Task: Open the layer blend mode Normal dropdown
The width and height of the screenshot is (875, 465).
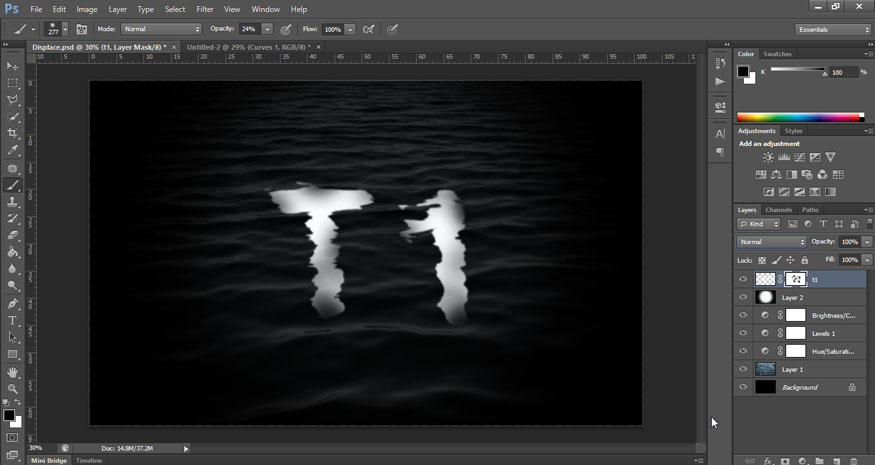Action: (771, 242)
